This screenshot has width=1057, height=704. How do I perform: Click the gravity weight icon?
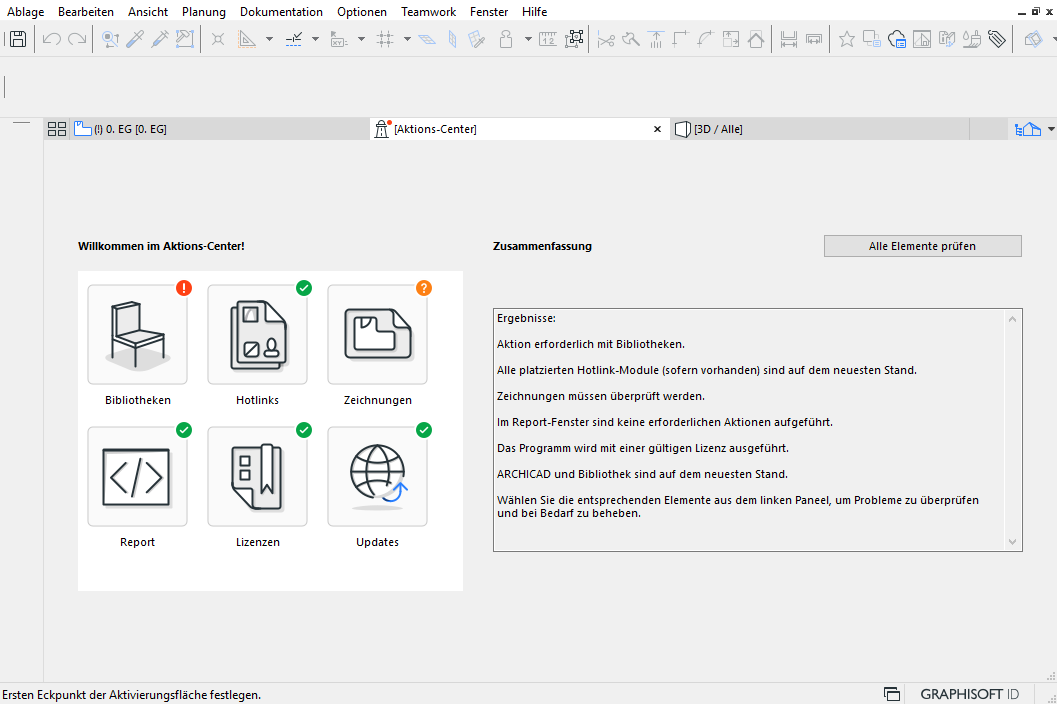(x=506, y=39)
